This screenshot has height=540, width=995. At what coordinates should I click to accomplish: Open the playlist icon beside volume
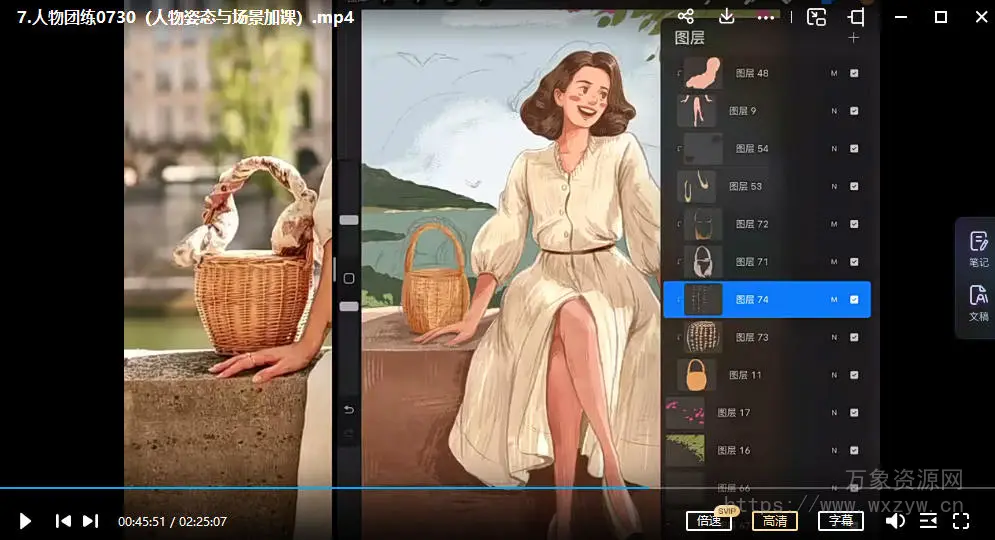[x=928, y=521]
